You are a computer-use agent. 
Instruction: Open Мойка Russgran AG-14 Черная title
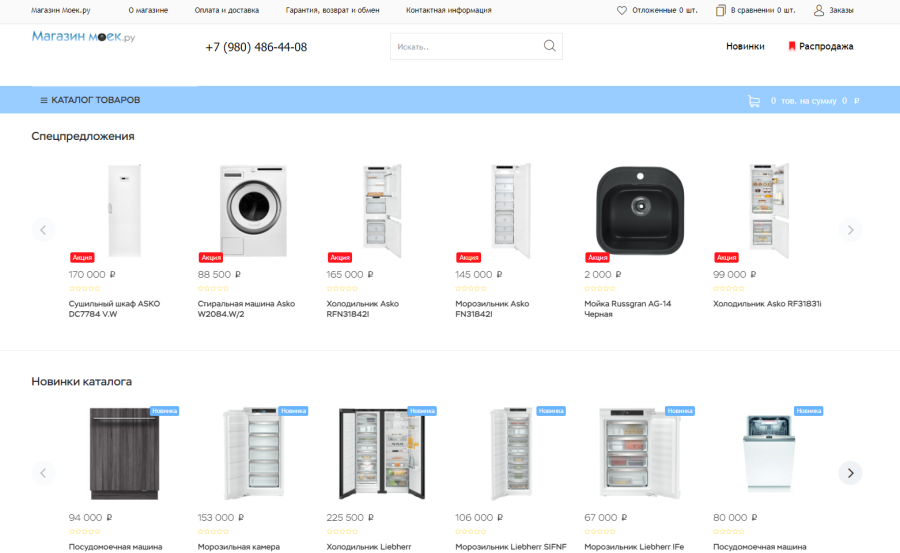click(627, 309)
